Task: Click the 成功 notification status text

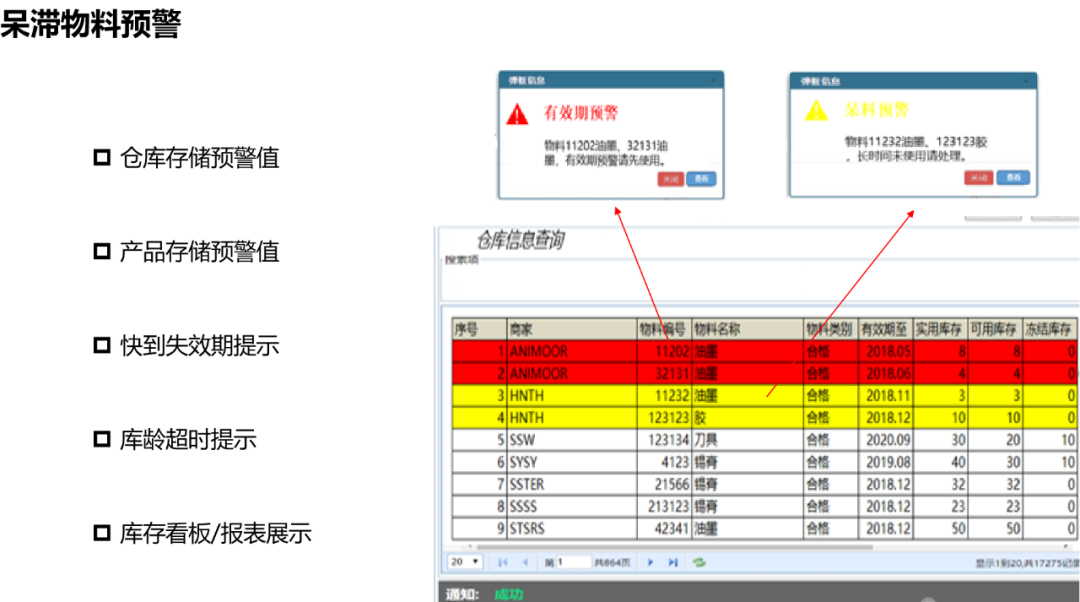Action: [x=509, y=594]
